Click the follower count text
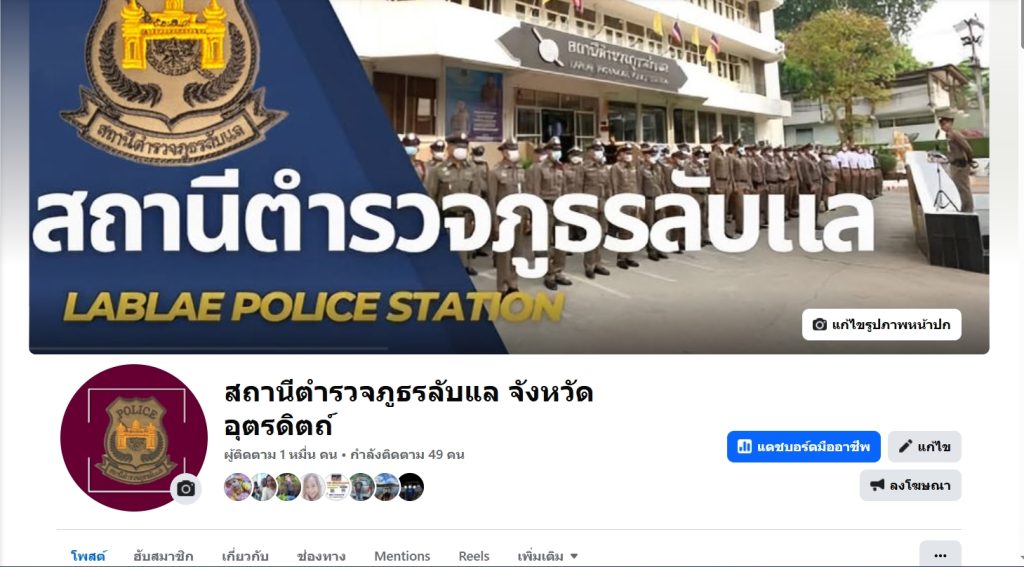 [x=281, y=455]
